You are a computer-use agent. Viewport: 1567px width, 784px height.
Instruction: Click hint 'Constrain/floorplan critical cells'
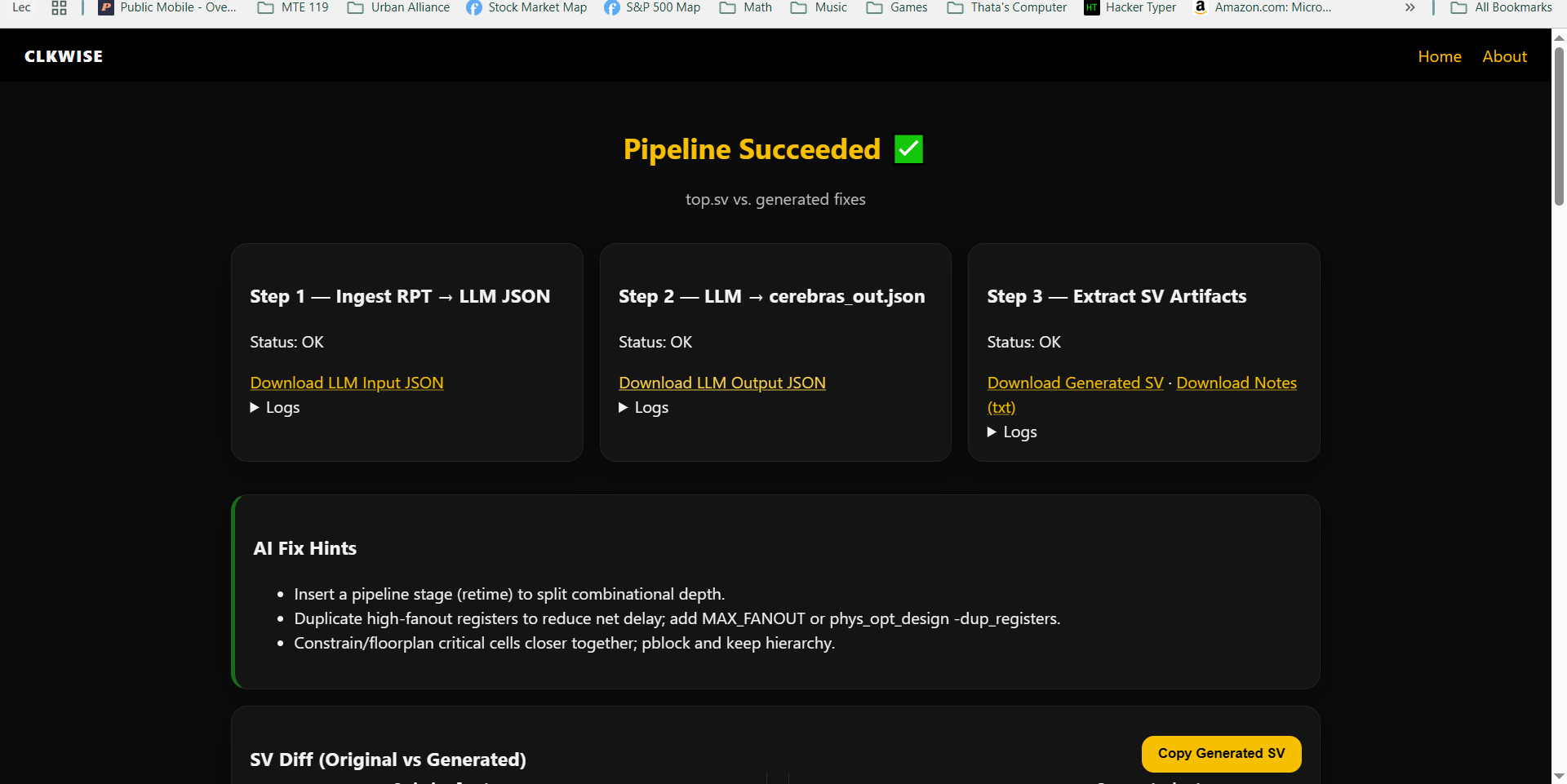[x=564, y=643]
